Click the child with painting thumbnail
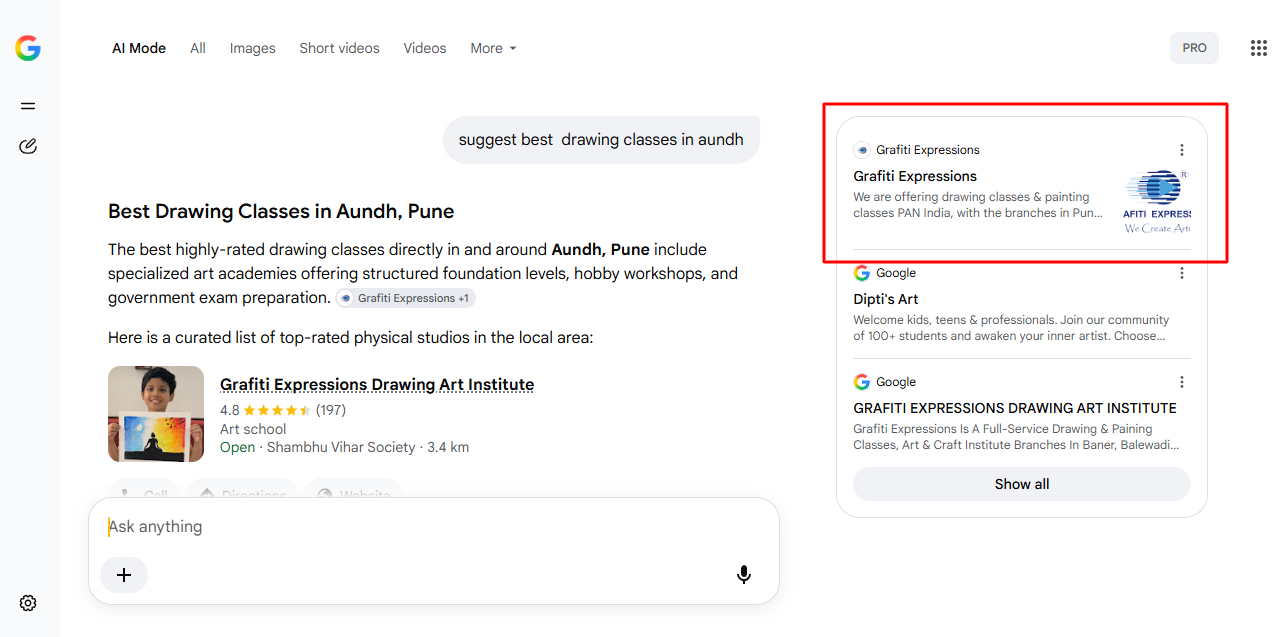Screen dimensions: 1281x637 click(156, 414)
